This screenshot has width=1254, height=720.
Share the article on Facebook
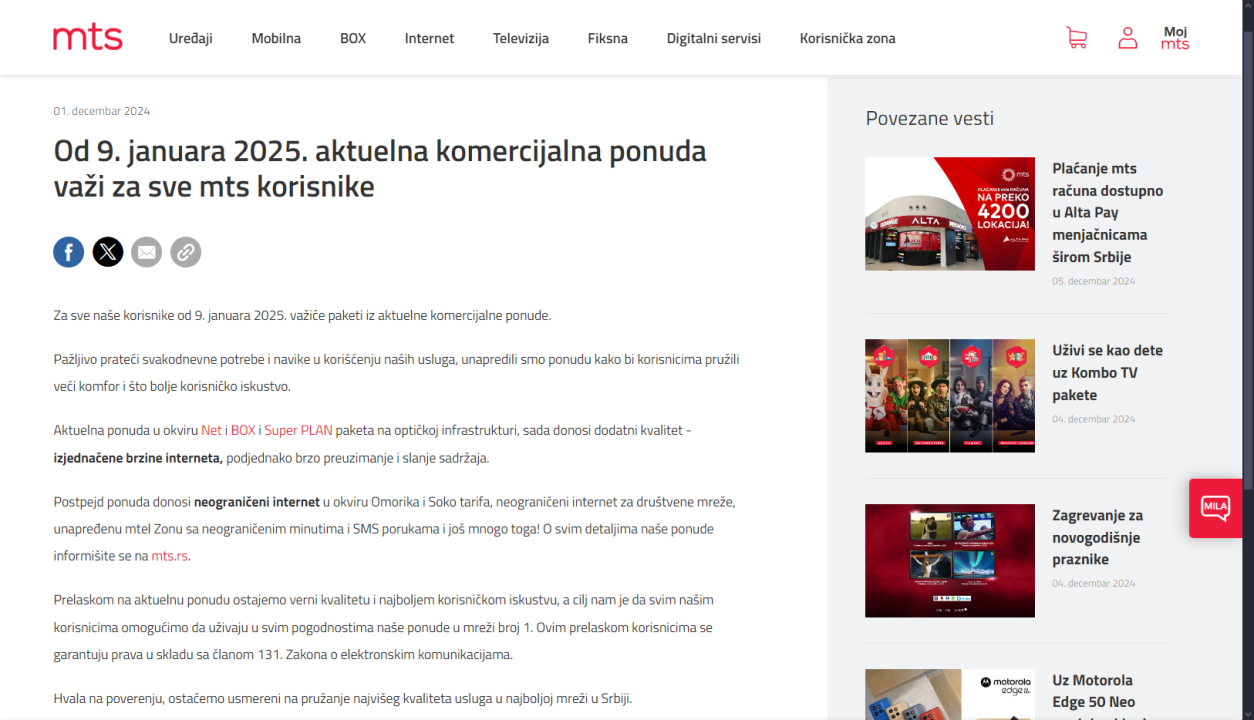pos(69,252)
